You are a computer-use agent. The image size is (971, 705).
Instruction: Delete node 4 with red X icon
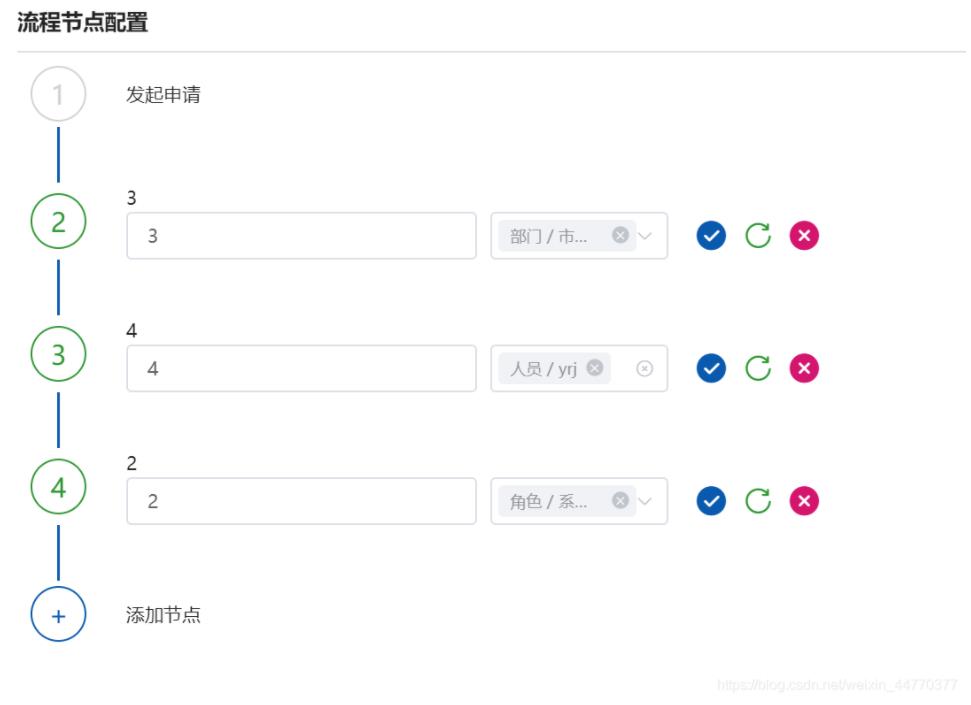click(x=804, y=501)
